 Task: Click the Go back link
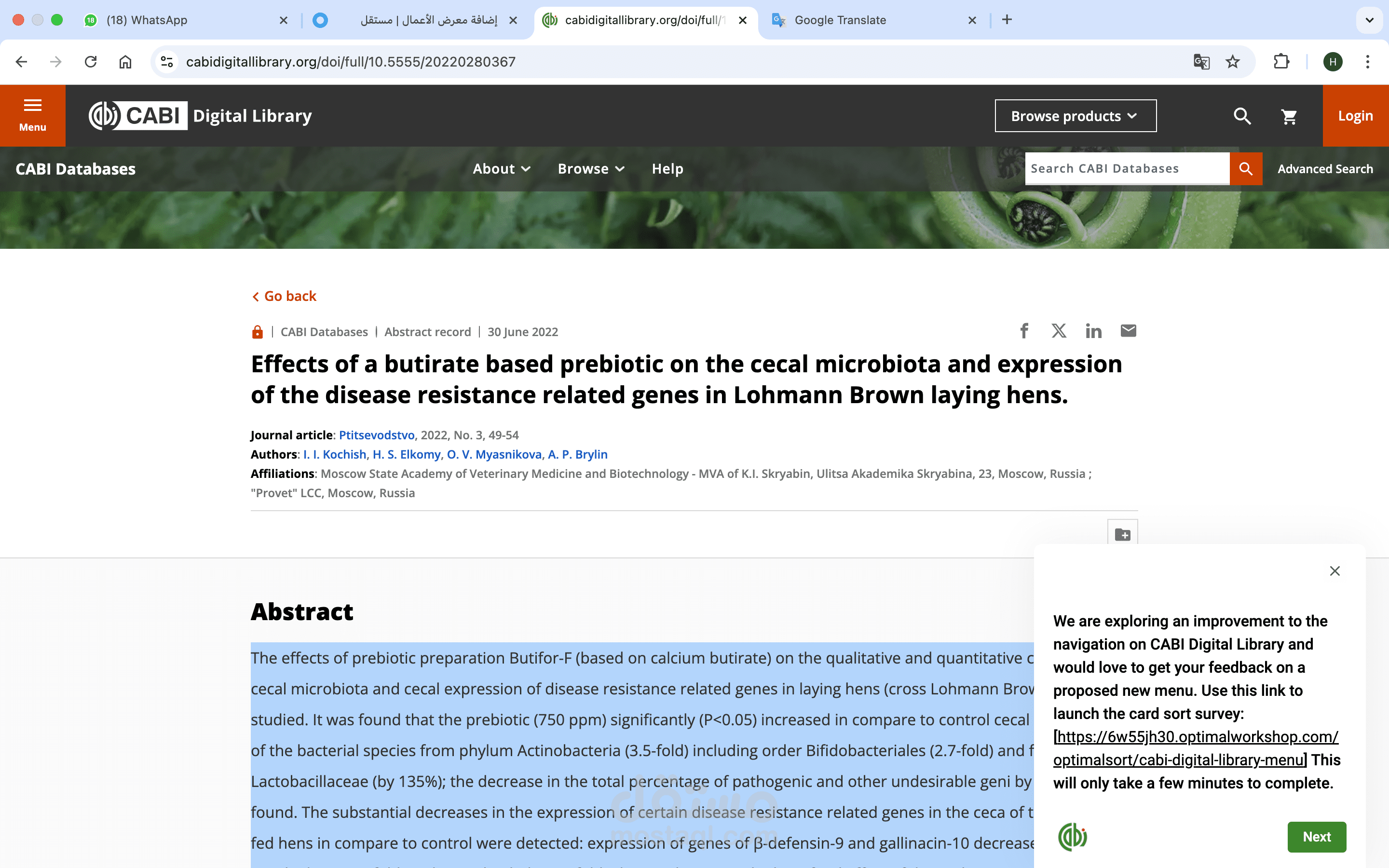click(285, 296)
